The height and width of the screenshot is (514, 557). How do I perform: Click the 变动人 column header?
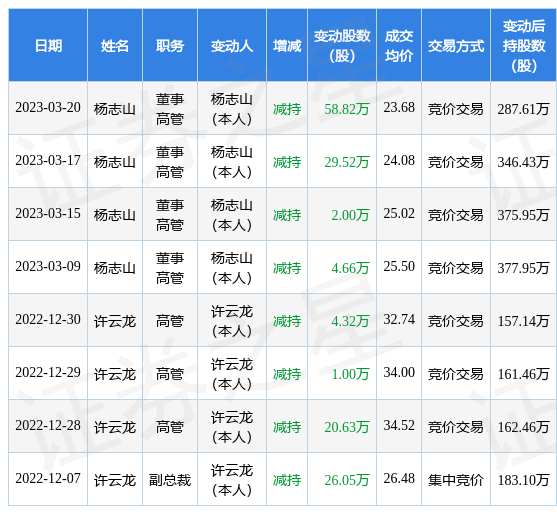point(232,46)
